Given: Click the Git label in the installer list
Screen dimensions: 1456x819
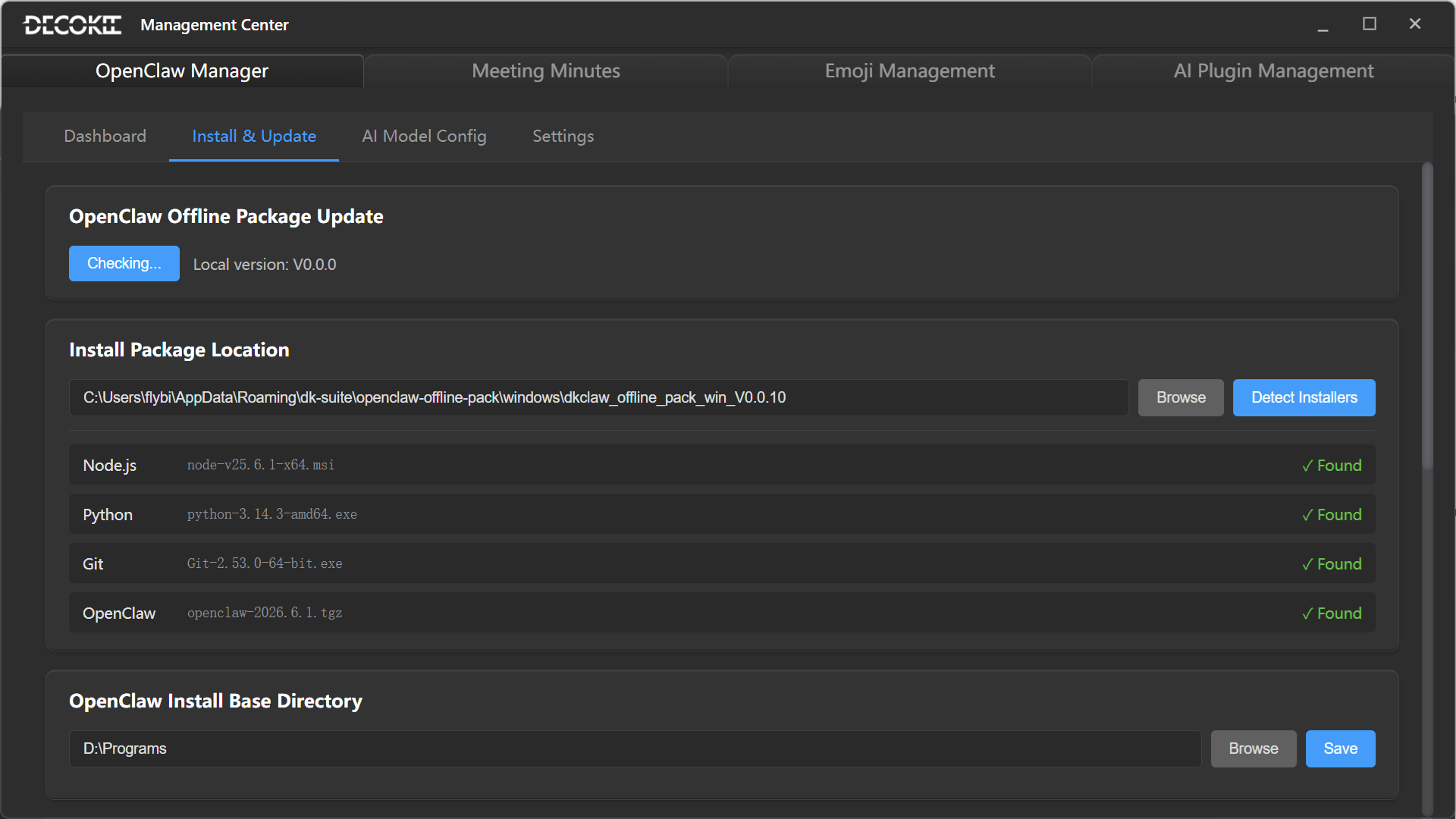Looking at the screenshot, I should click(x=93, y=564).
